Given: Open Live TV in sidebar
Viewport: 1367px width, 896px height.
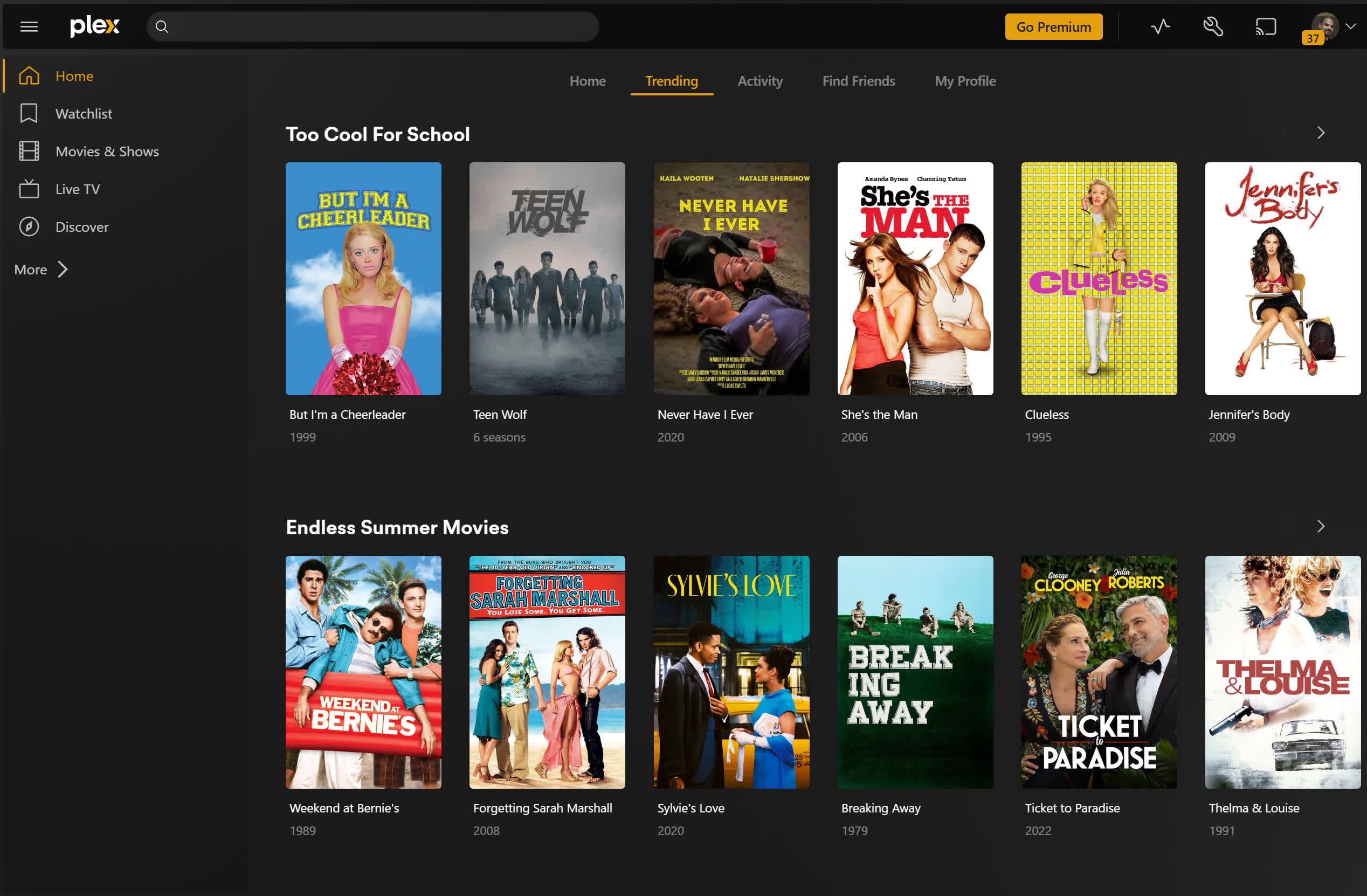Looking at the screenshot, I should click(x=77, y=189).
